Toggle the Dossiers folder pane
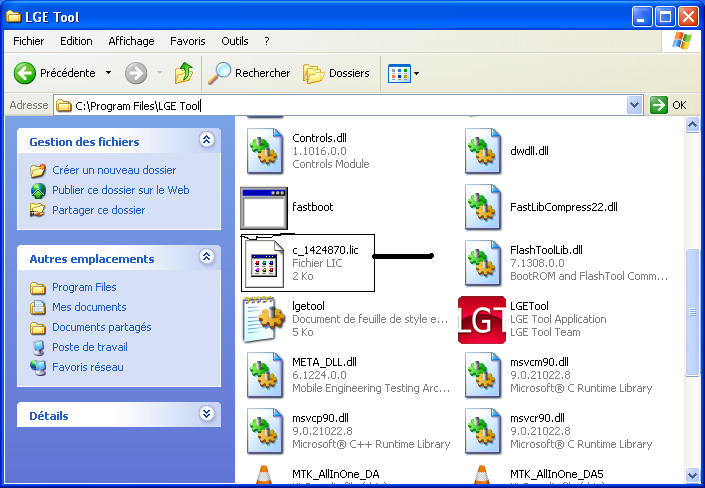 [x=336, y=73]
